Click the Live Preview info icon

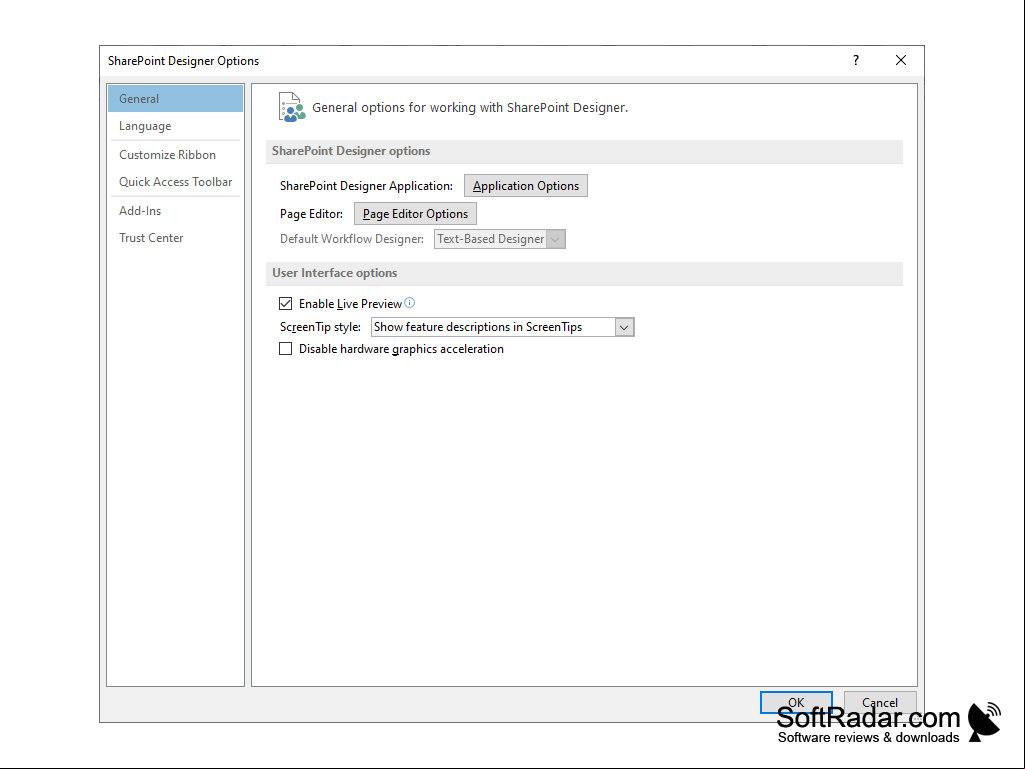tap(409, 303)
